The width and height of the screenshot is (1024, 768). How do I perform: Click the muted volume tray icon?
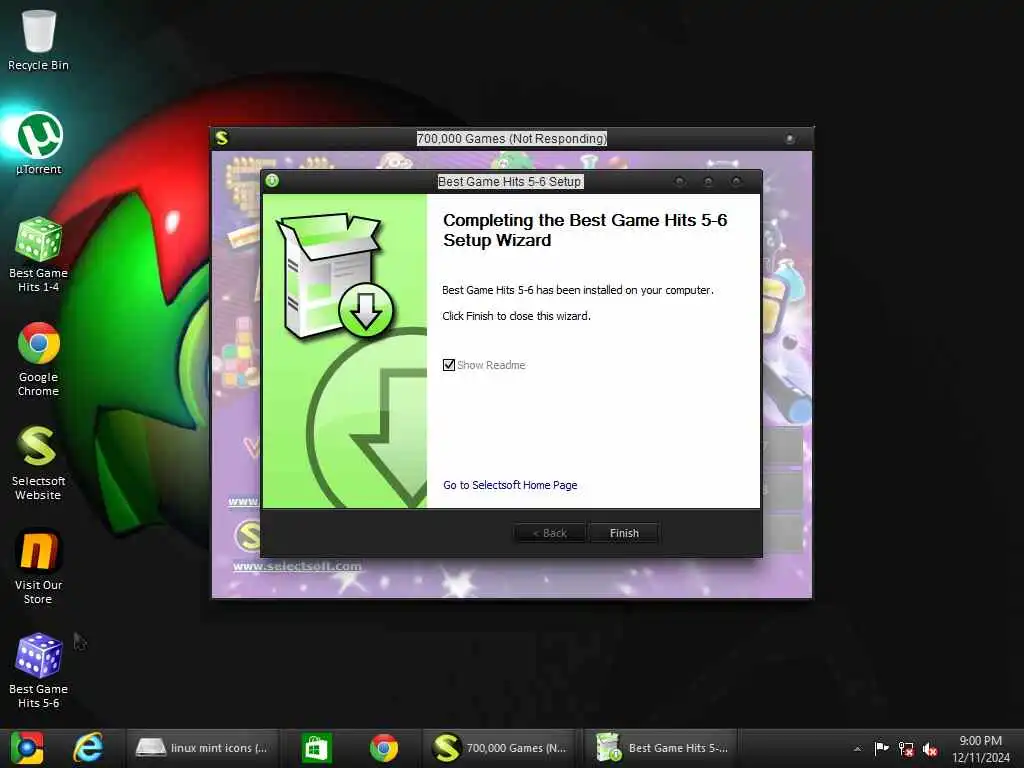930,749
